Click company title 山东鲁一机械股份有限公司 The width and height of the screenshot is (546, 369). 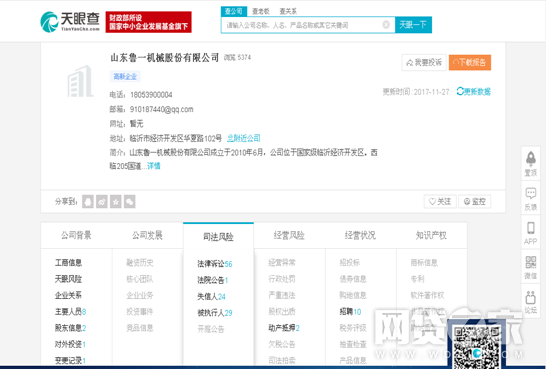165,57
